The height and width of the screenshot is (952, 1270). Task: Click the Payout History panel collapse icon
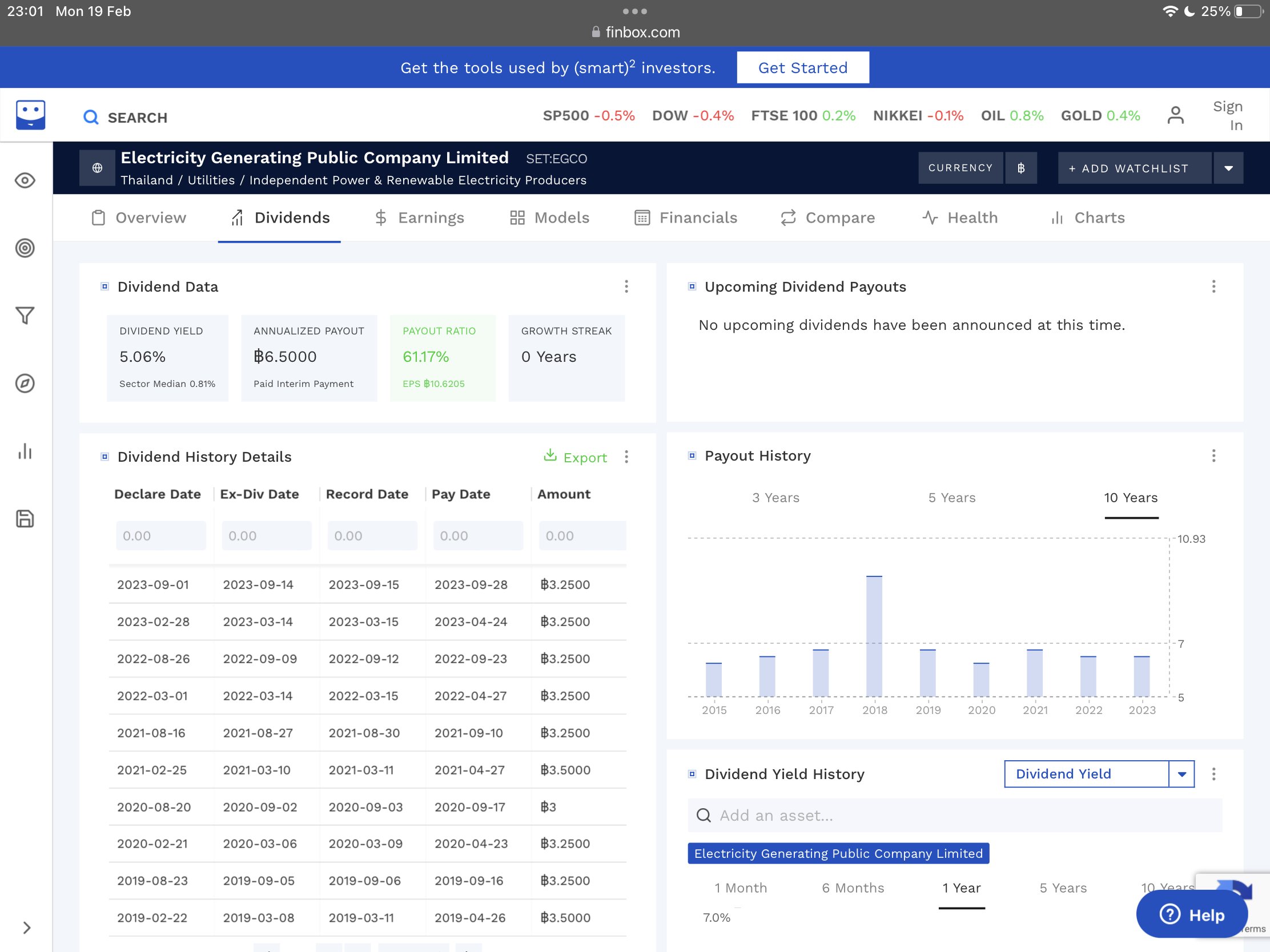tap(692, 455)
